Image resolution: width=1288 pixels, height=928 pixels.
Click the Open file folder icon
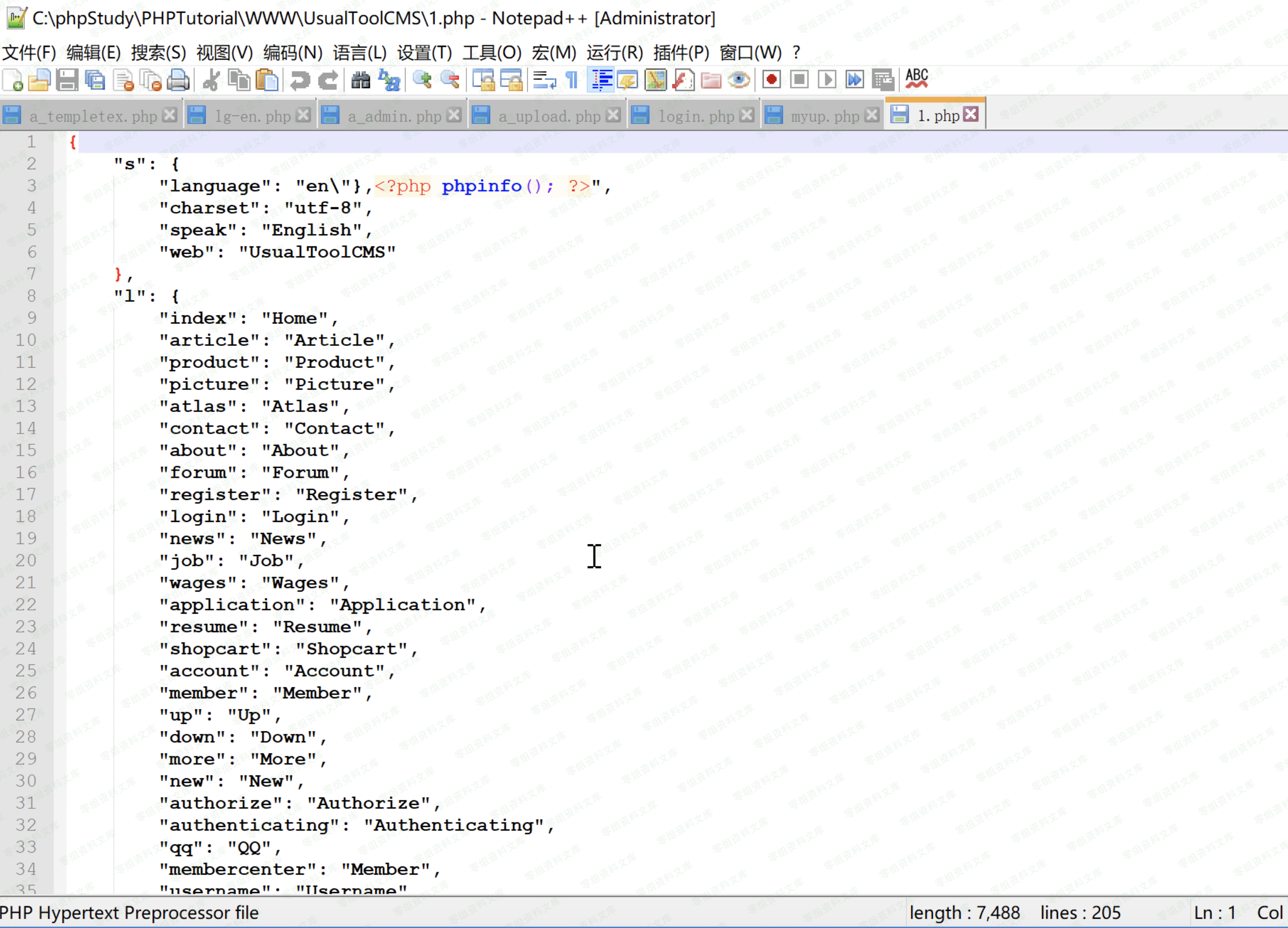(x=39, y=80)
